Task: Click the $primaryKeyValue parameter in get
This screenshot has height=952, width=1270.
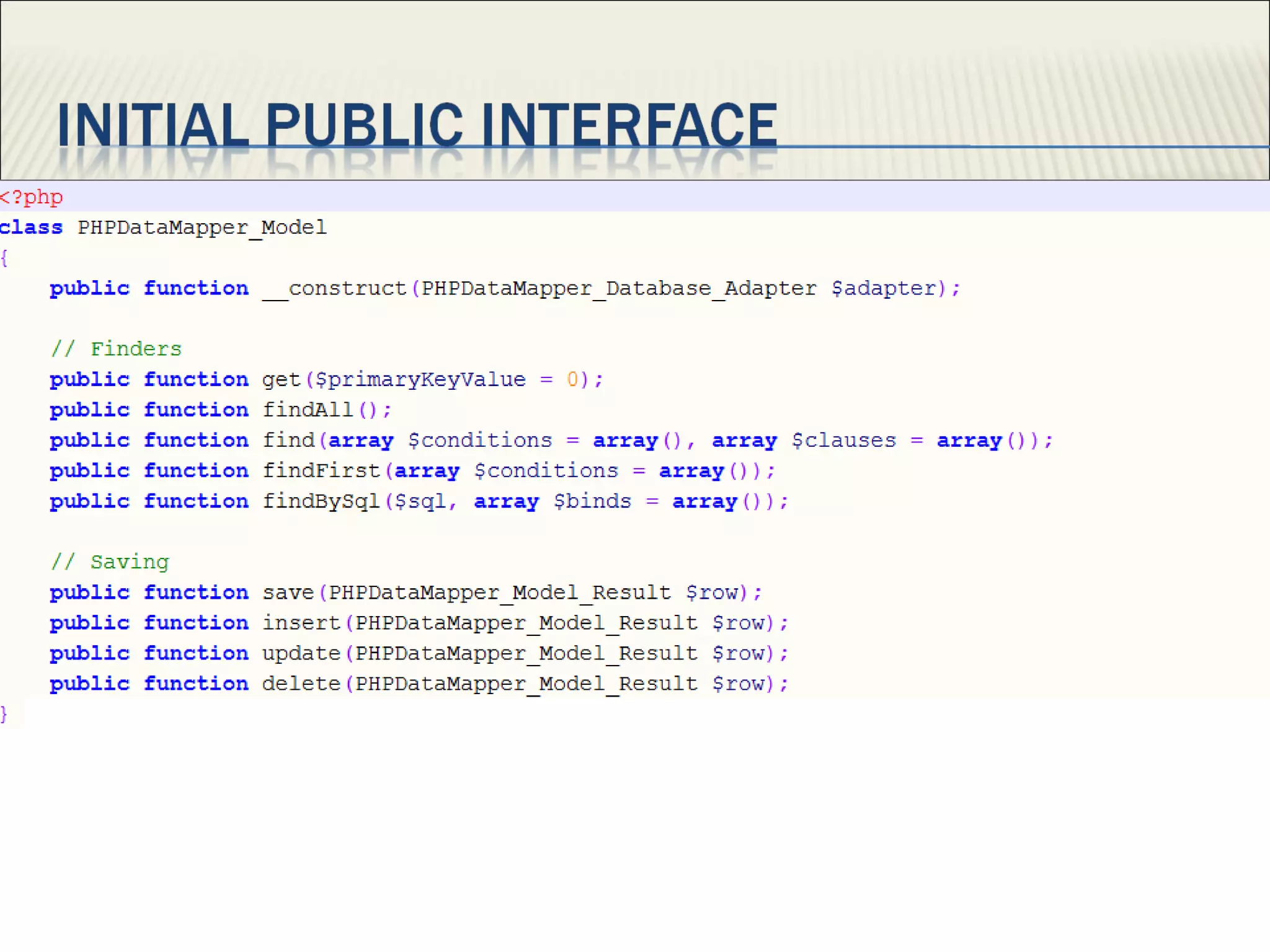Action: pyautogui.click(x=420, y=380)
